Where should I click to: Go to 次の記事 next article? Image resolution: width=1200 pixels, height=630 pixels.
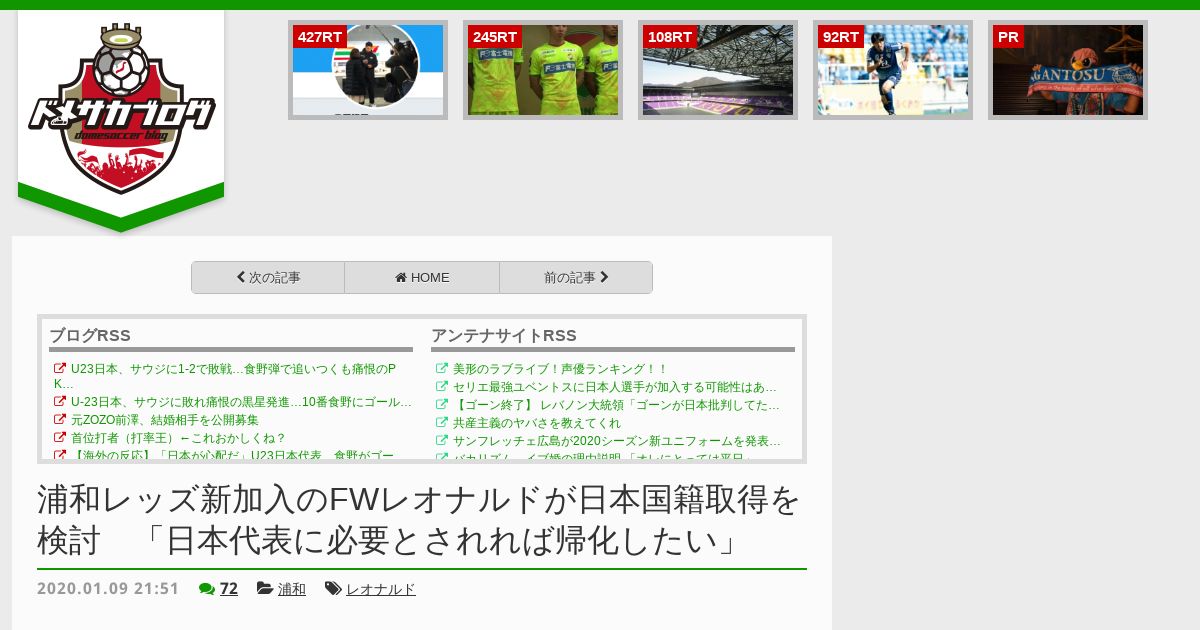[x=268, y=278]
